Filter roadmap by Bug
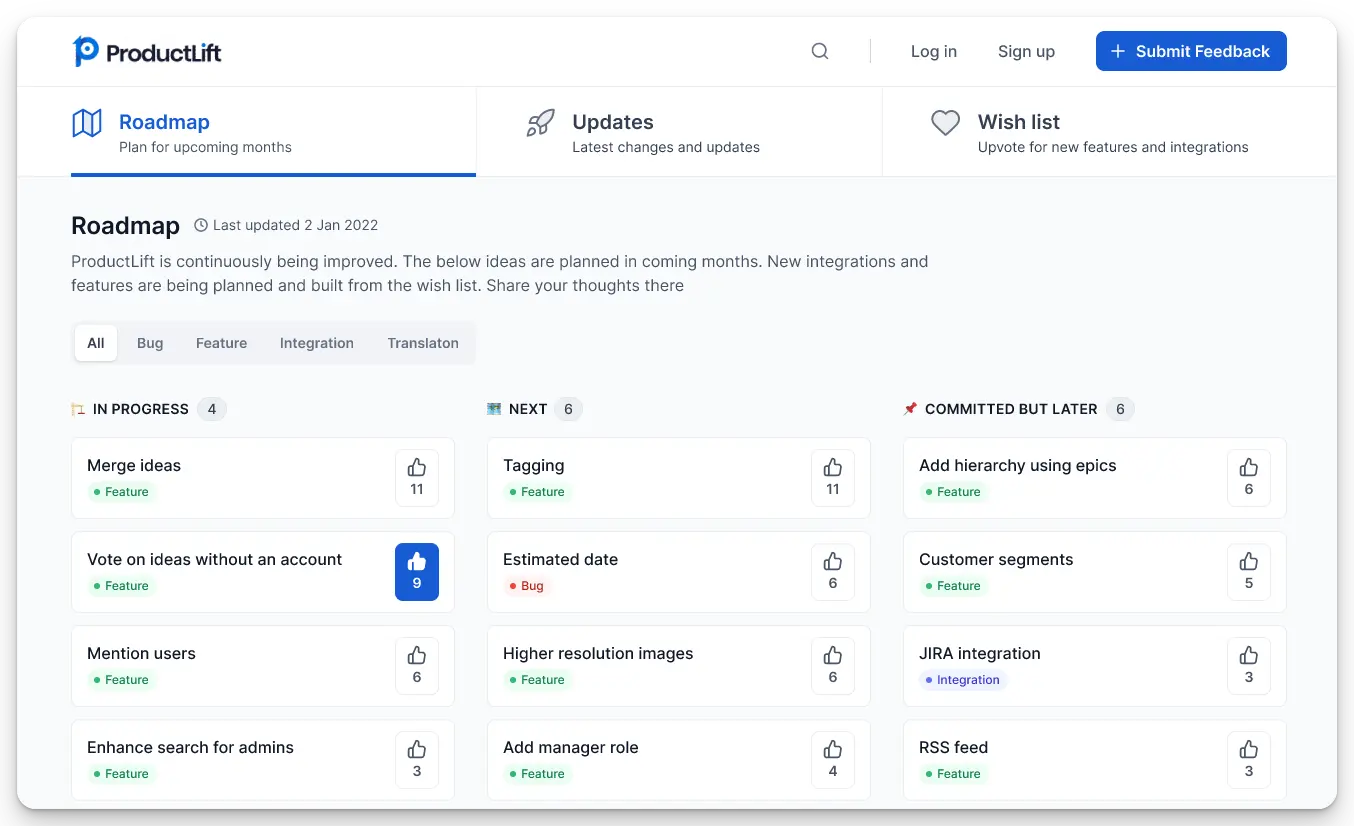 coord(150,343)
